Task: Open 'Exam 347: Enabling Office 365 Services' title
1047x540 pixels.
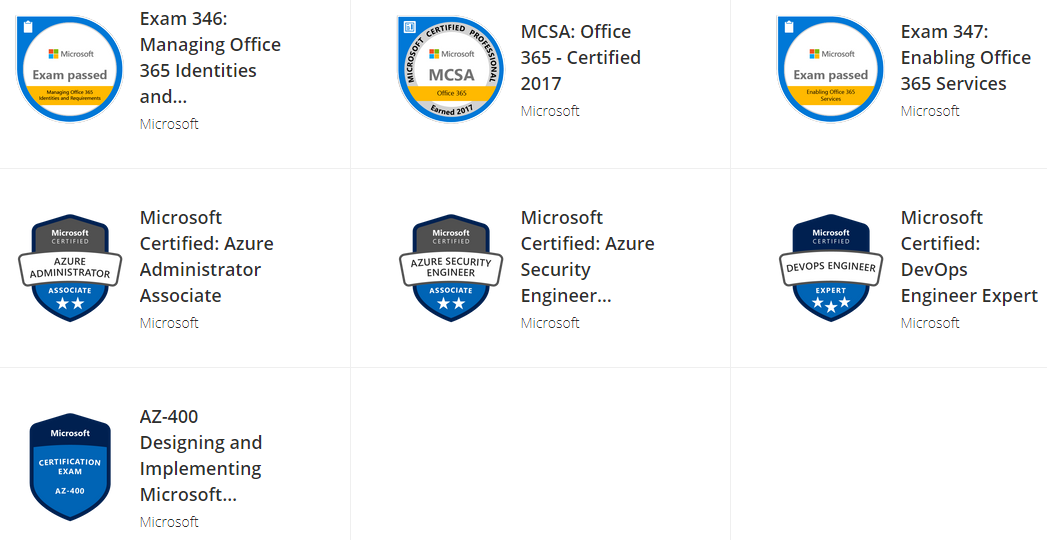Action: point(966,57)
